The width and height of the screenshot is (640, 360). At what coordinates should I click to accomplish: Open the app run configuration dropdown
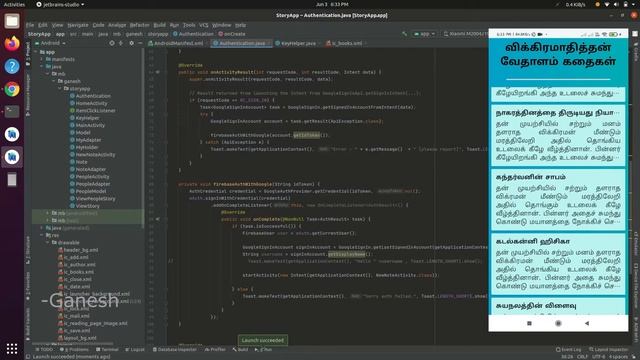(x=424, y=34)
